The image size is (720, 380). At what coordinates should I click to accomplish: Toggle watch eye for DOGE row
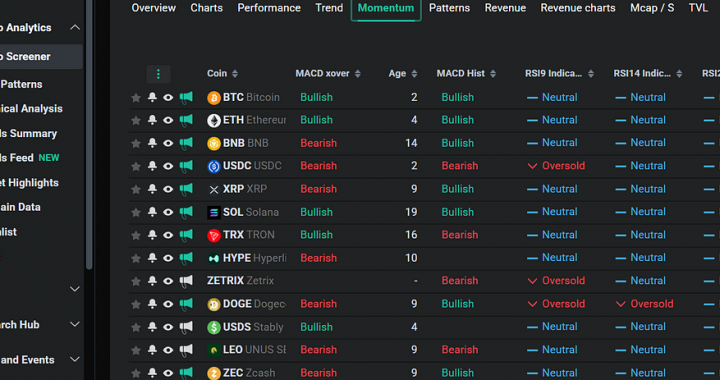coord(168,304)
